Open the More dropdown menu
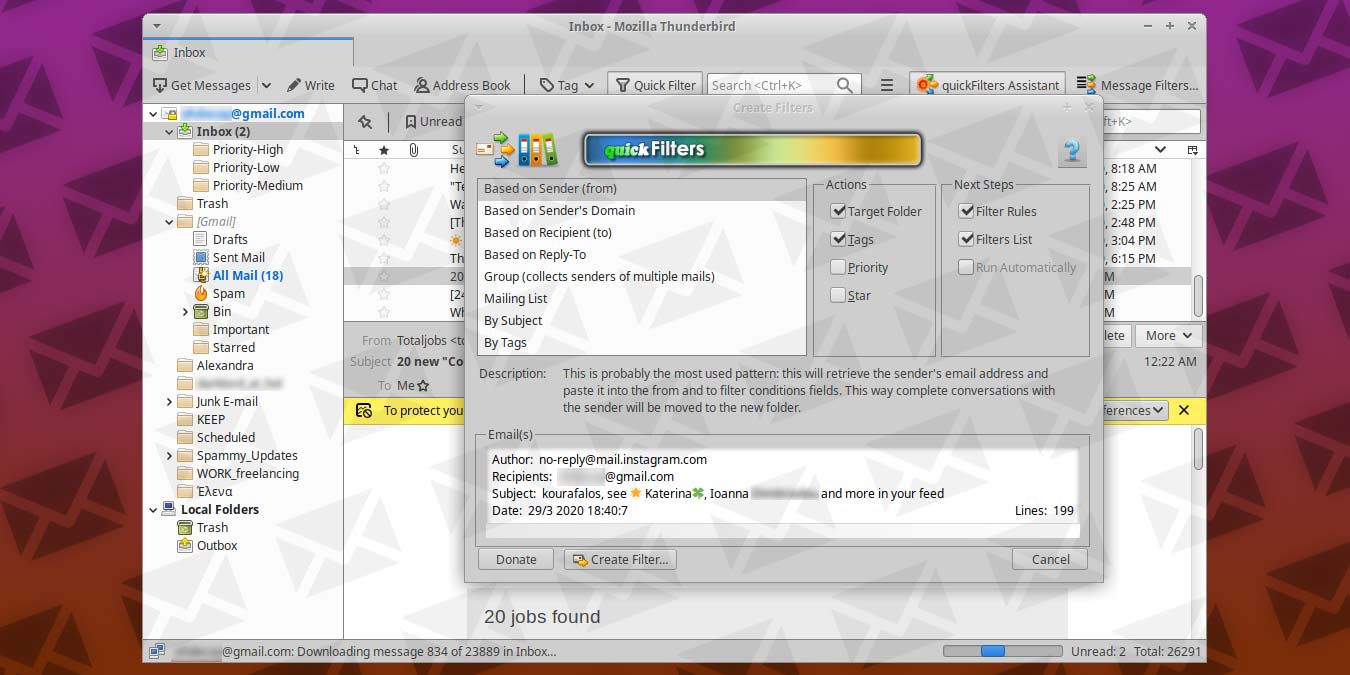 1167,335
